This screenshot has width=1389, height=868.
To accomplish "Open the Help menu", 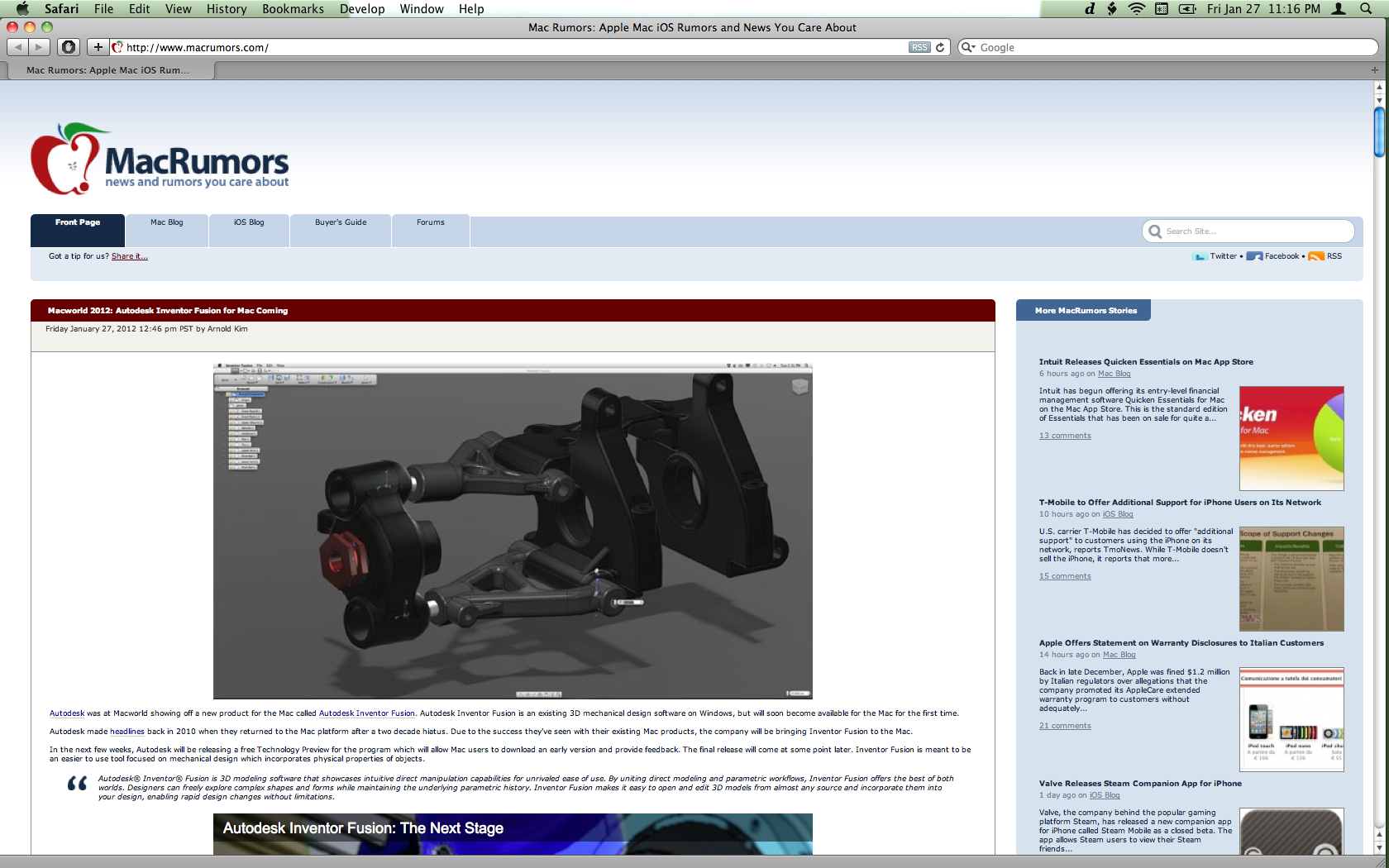I will [x=471, y=8].
